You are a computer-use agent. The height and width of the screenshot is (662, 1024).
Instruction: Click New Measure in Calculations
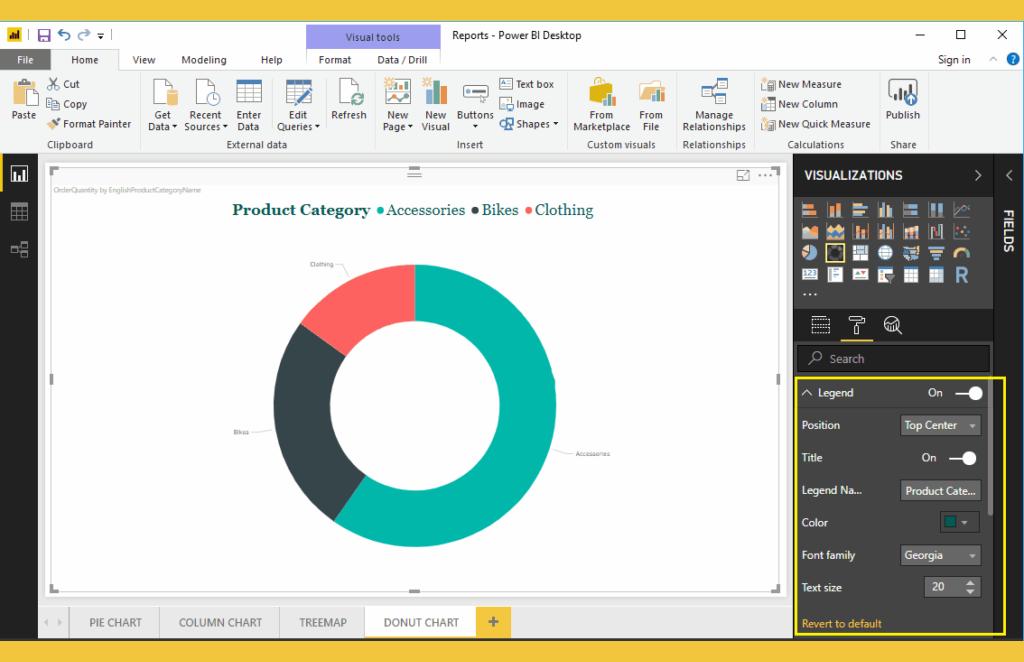(801, 84)
